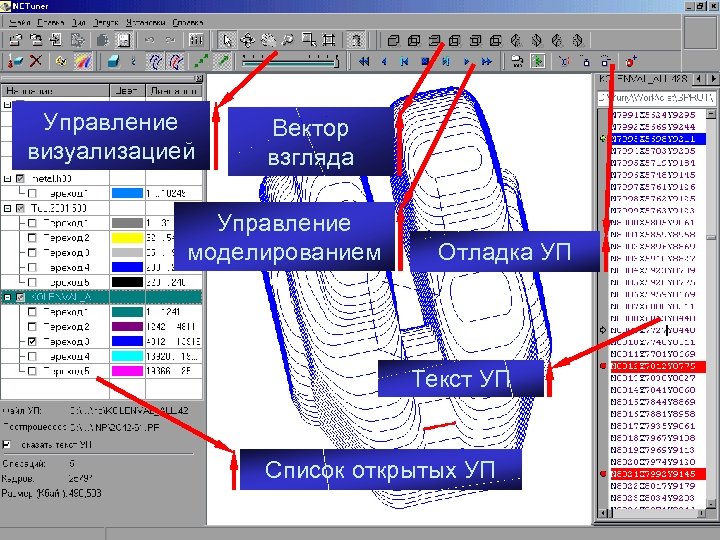Select the KOLENVAL tab in code panel

(643, 79)
